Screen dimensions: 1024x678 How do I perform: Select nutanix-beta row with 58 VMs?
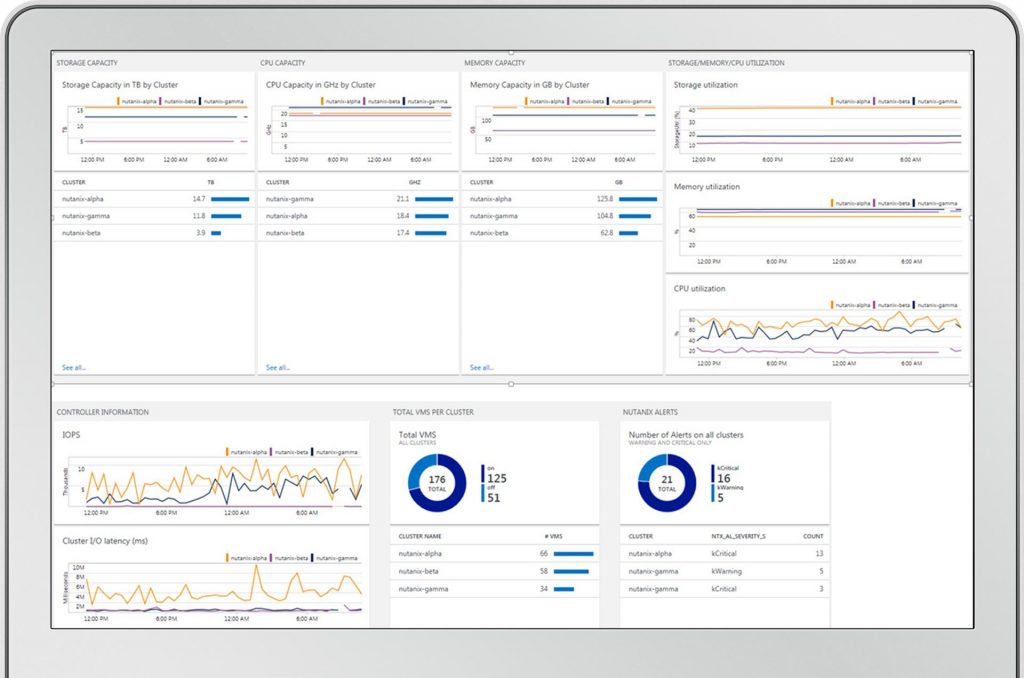[494, 572]
